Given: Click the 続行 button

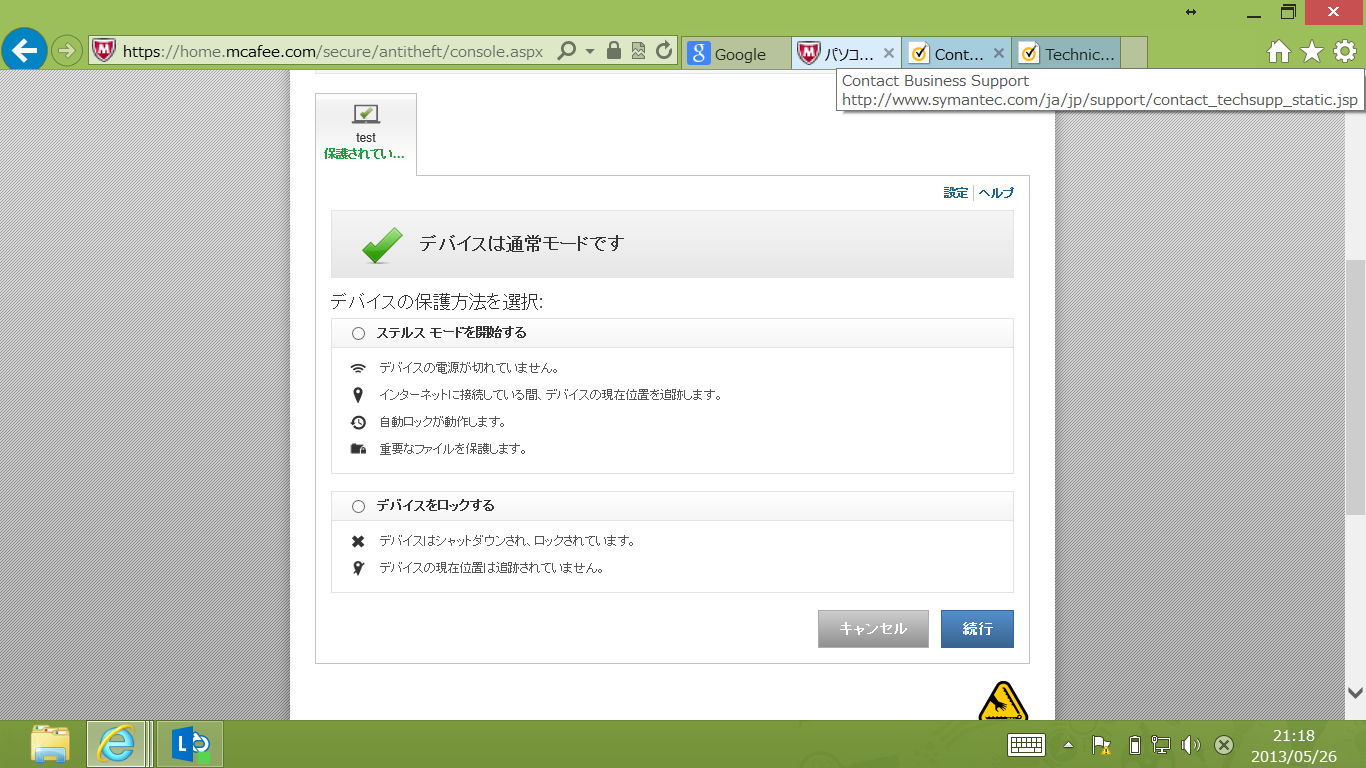Looking at the screenshot, I should point(977,629).
